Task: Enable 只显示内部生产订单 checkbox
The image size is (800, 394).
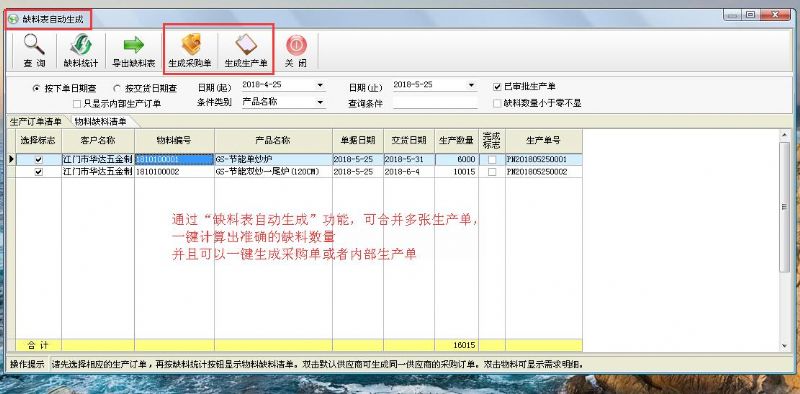Action: (77, 104)
